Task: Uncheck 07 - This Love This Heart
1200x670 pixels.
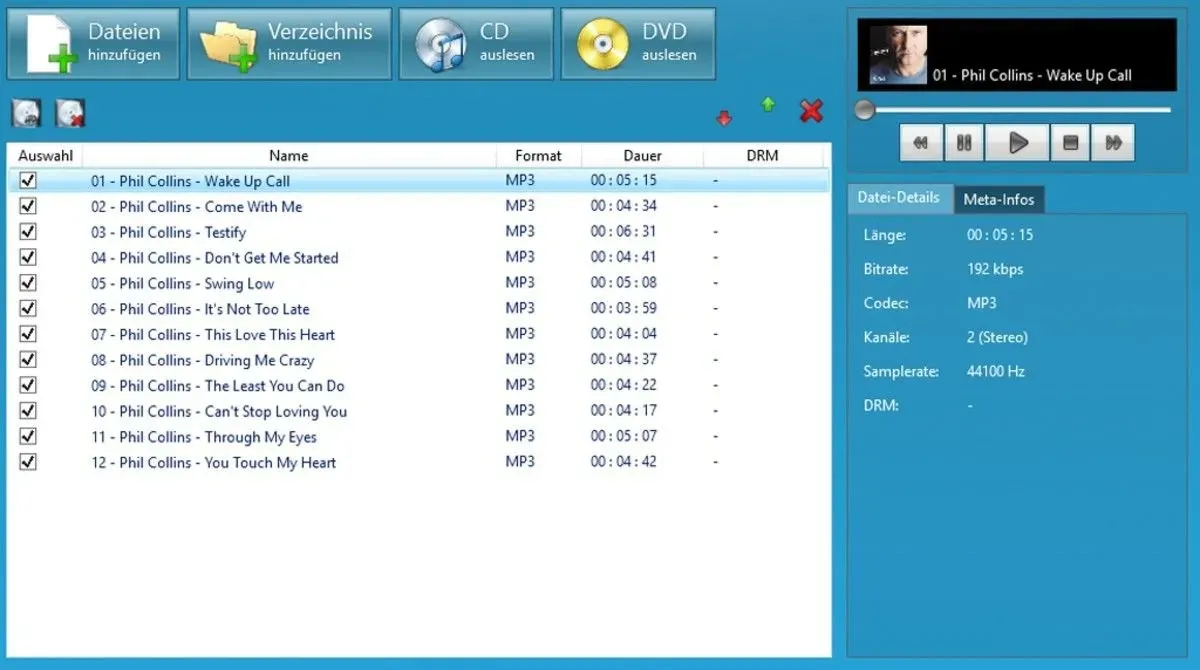Action: tap(28, 334)
